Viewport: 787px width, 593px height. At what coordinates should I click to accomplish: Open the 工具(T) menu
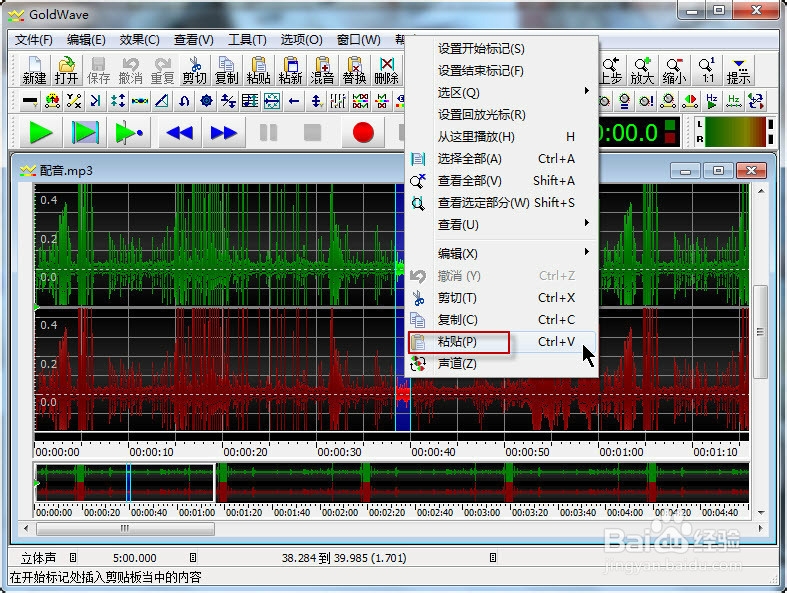(247, 40)
